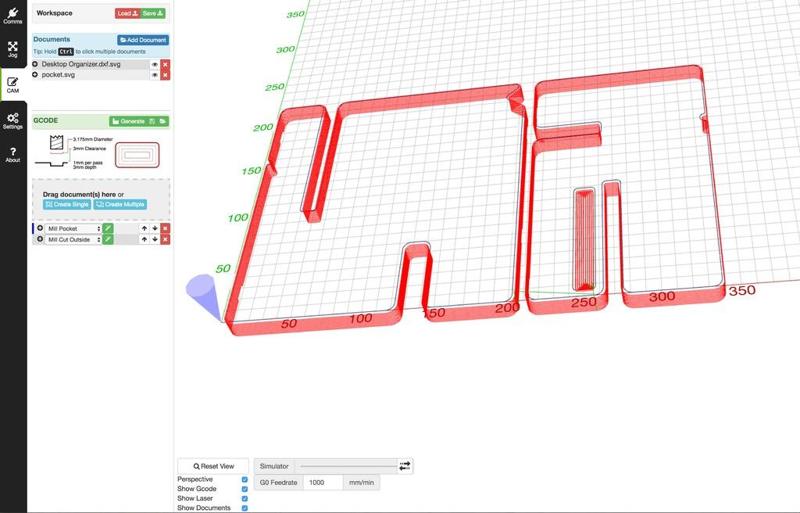Expand the Mill Pocket operation

[40, 228]
